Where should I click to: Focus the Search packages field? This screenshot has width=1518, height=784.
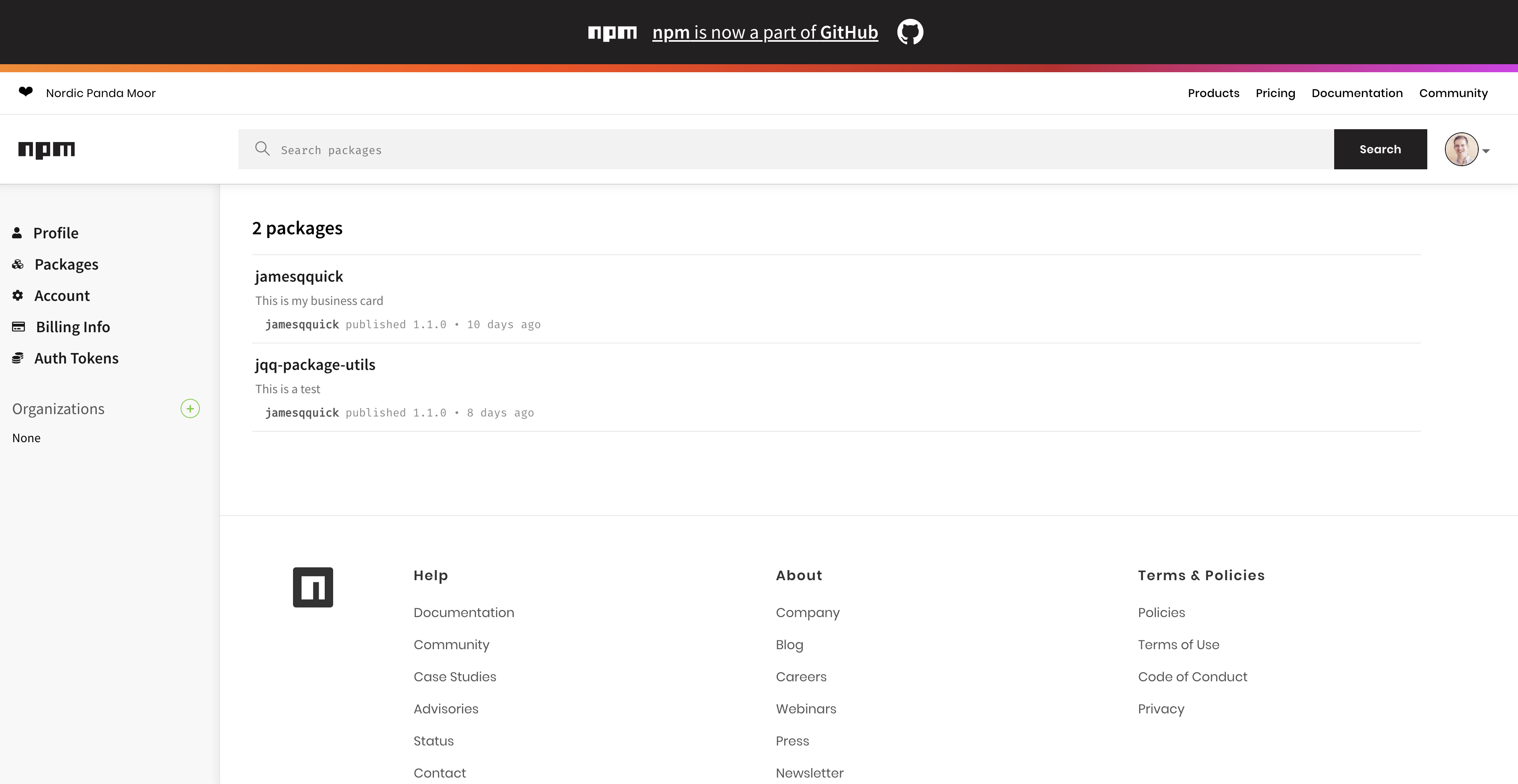point(786,149)
